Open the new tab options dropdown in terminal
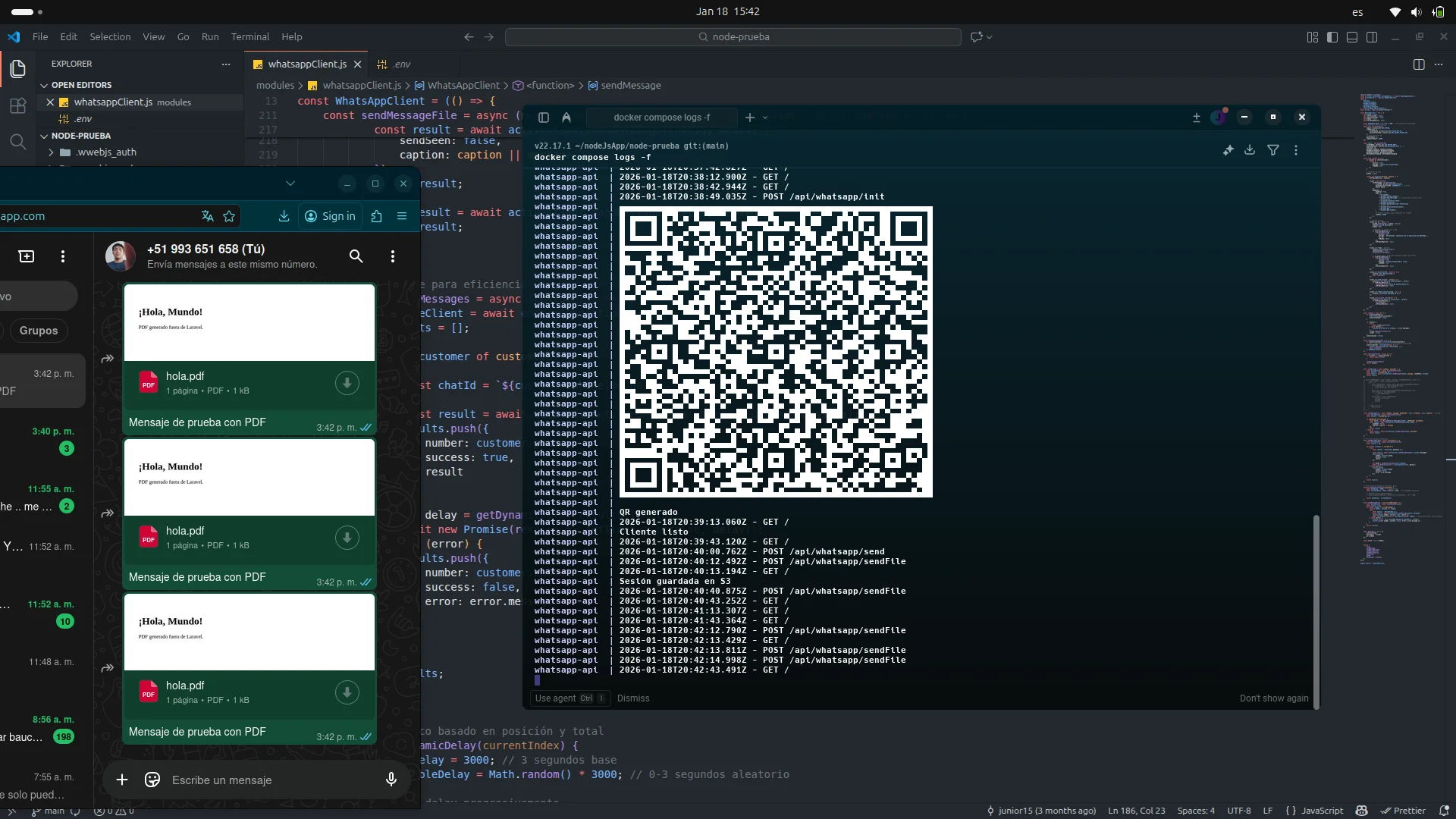The height and width of the screenshot is (819, 1456). (765, 118)
